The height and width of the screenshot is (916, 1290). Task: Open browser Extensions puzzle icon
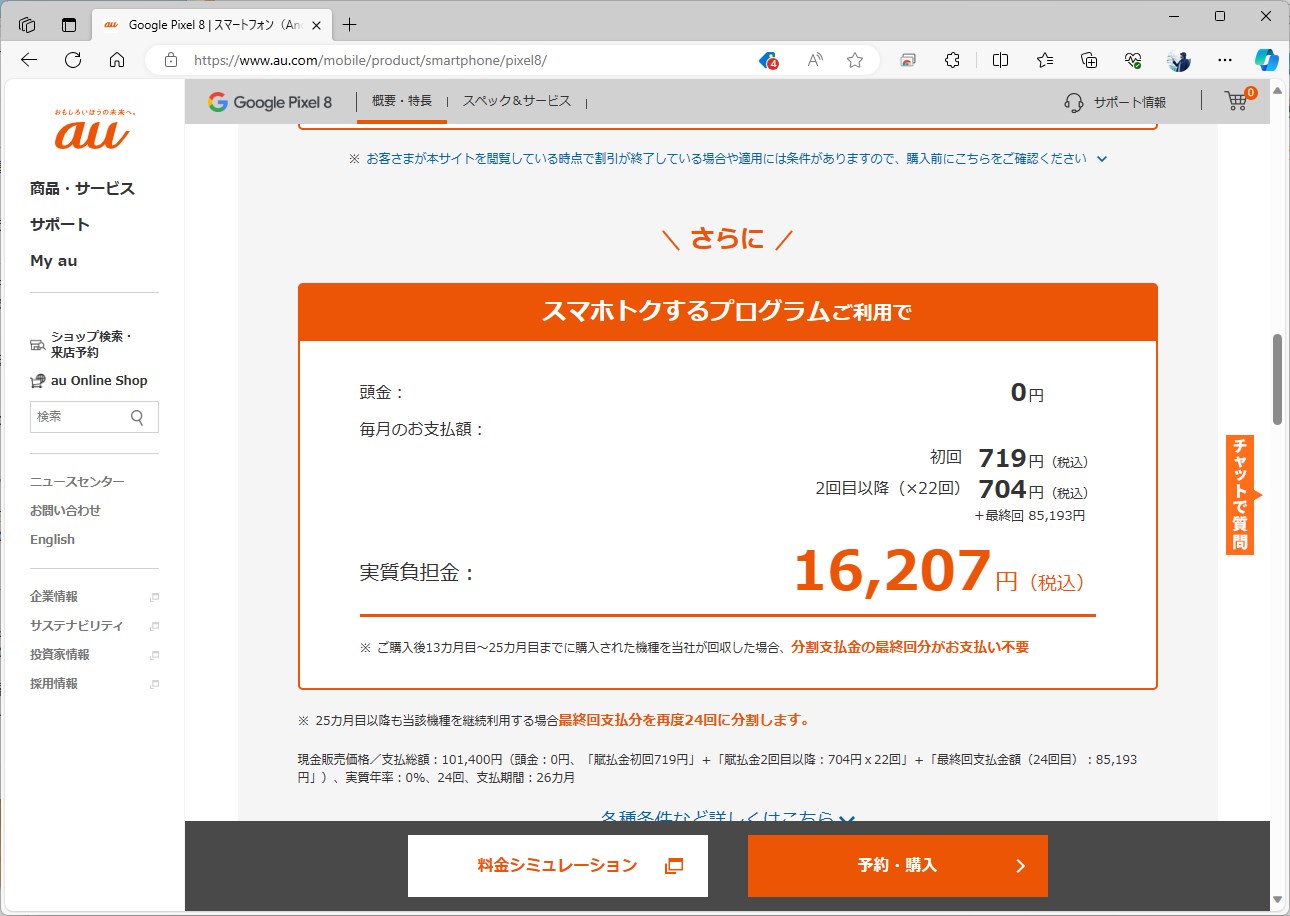coord(952,60)
